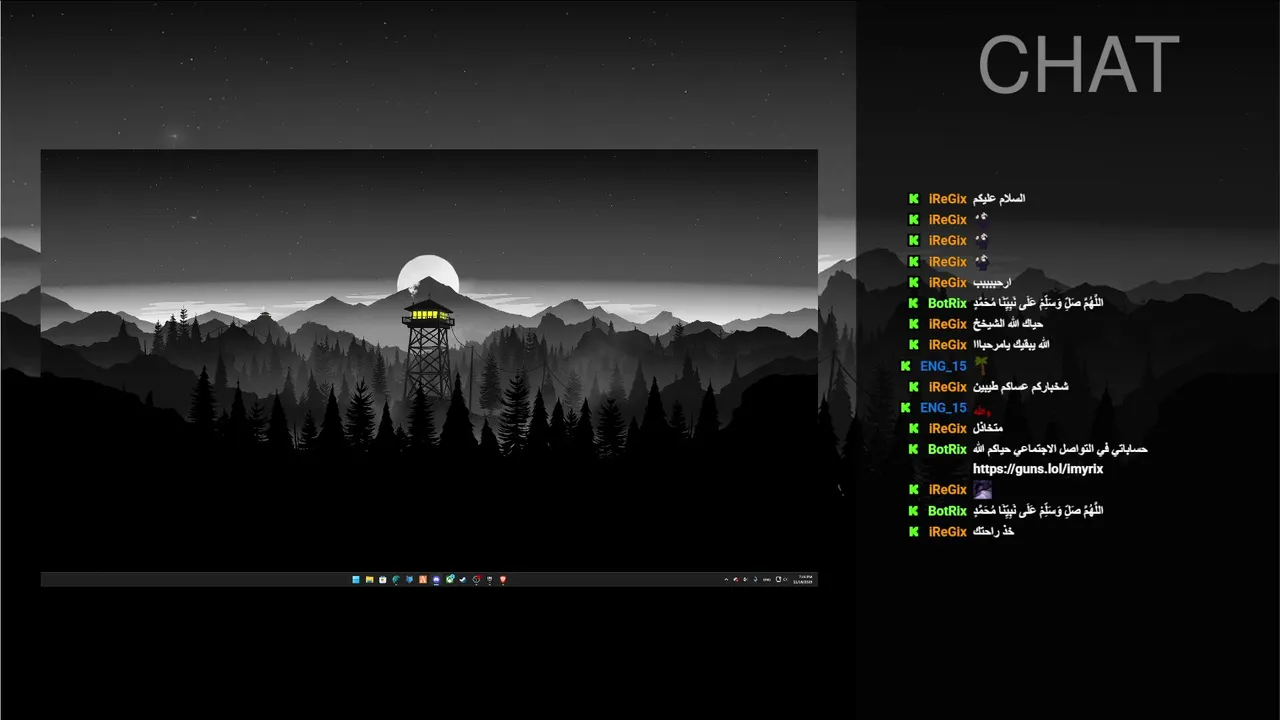Launch Discord from the taskbar
1280x720 pixels.
point(436,579)
